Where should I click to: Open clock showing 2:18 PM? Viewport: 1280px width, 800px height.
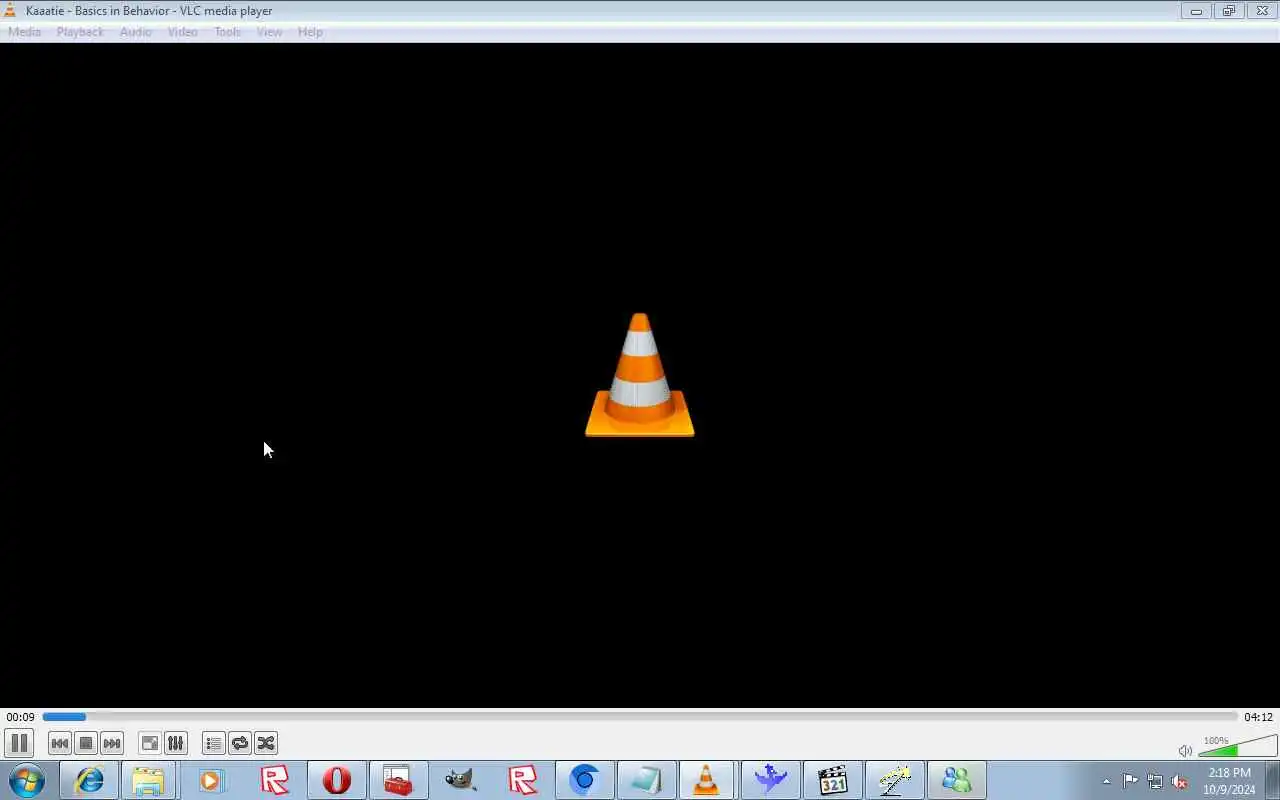(1229, 781)
